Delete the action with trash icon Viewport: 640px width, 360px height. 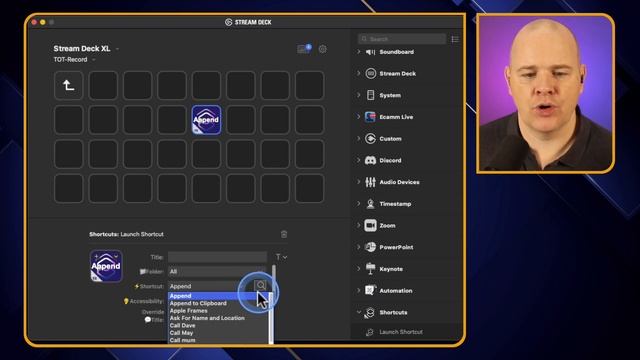284,234
